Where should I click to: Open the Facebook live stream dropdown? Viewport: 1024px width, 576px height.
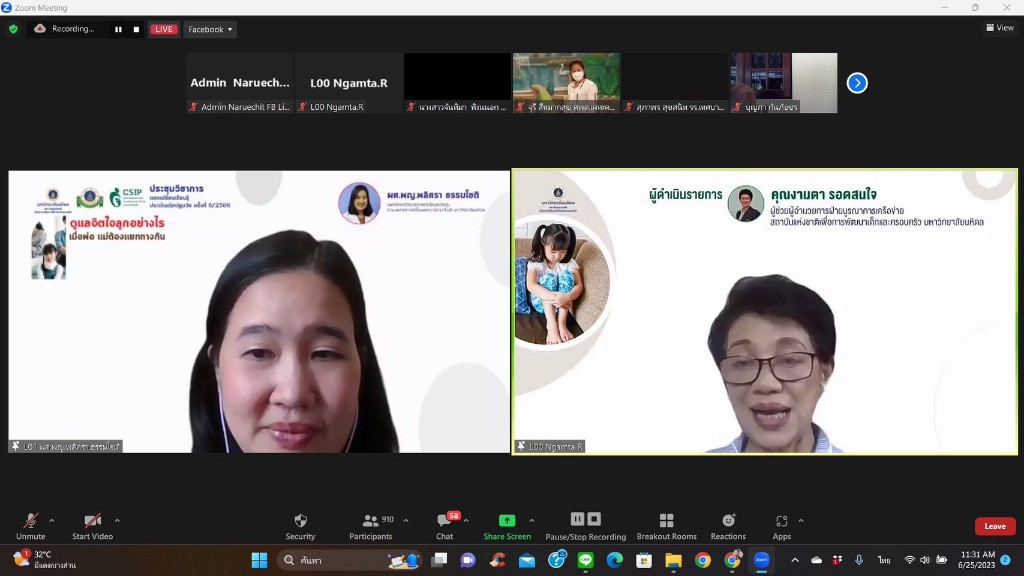click(x=210, y=29)
